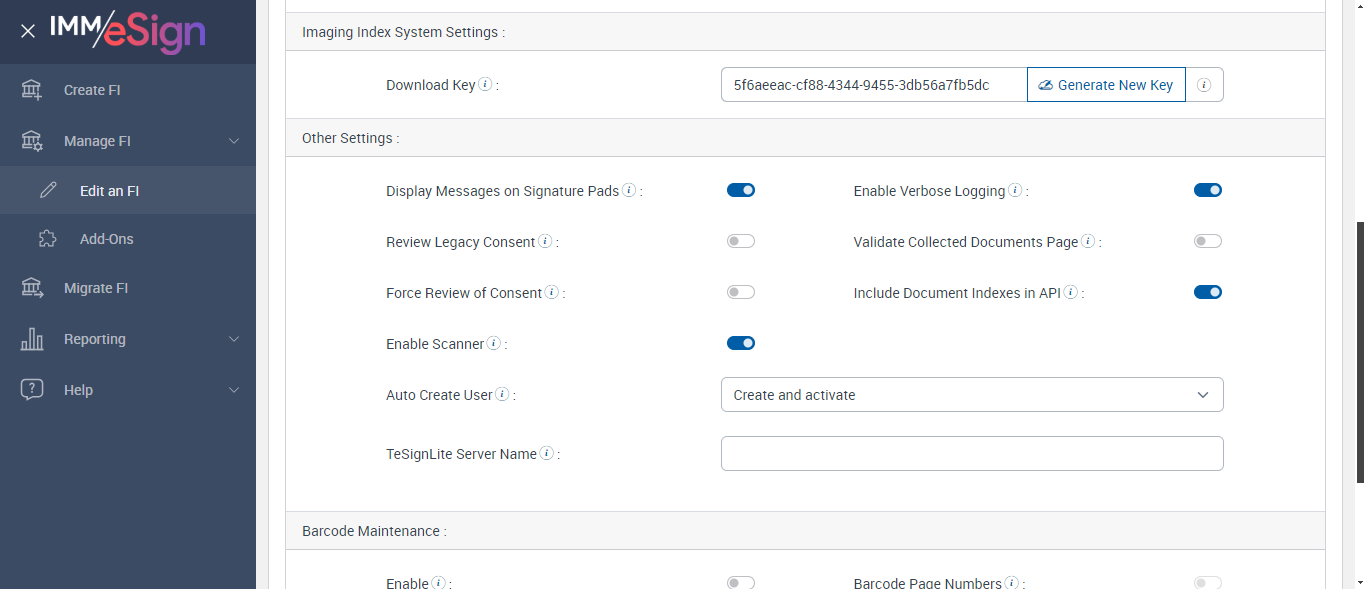This screenshot has width=1366, height=589.
Task: Click info icon right of Generate New Key
Action: [1204, 85]
